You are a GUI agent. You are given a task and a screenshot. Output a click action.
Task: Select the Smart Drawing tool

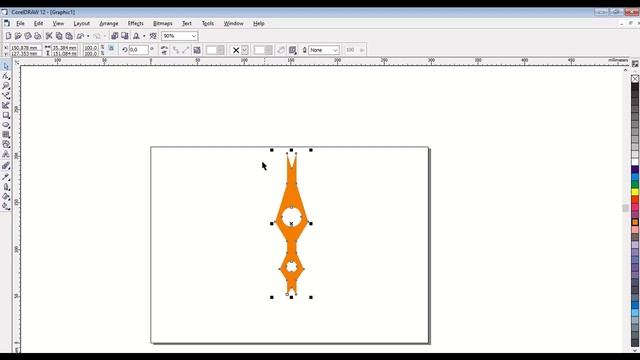[x=6, y=106]
